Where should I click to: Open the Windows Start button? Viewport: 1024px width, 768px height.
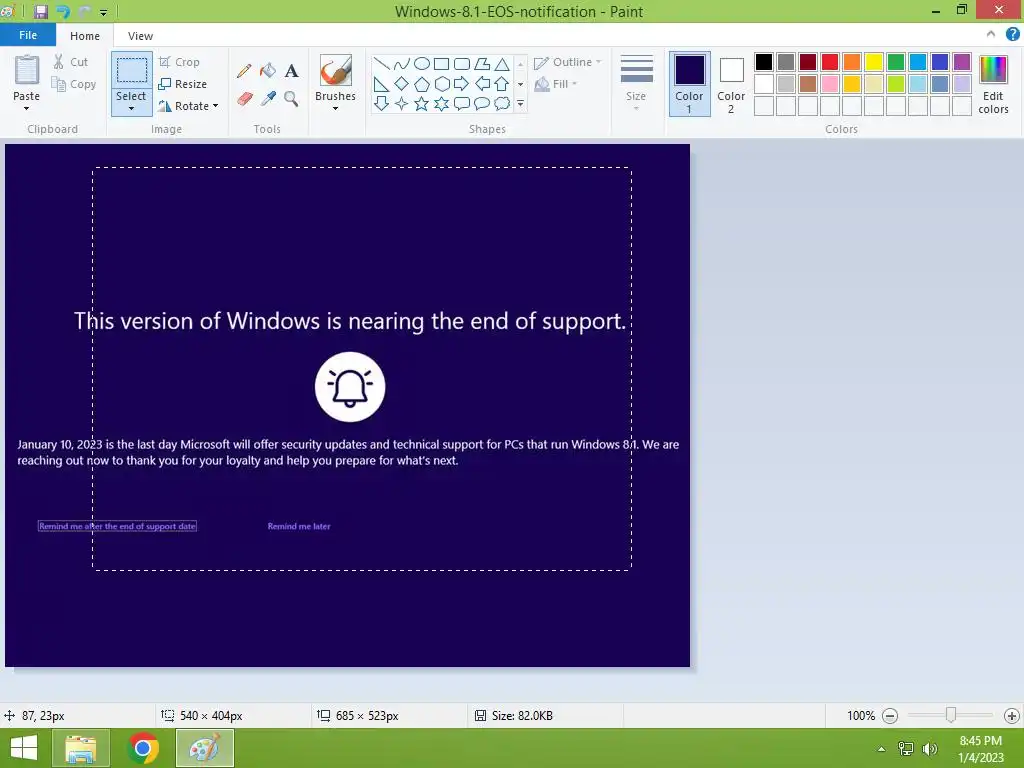[x=24, y=748]
